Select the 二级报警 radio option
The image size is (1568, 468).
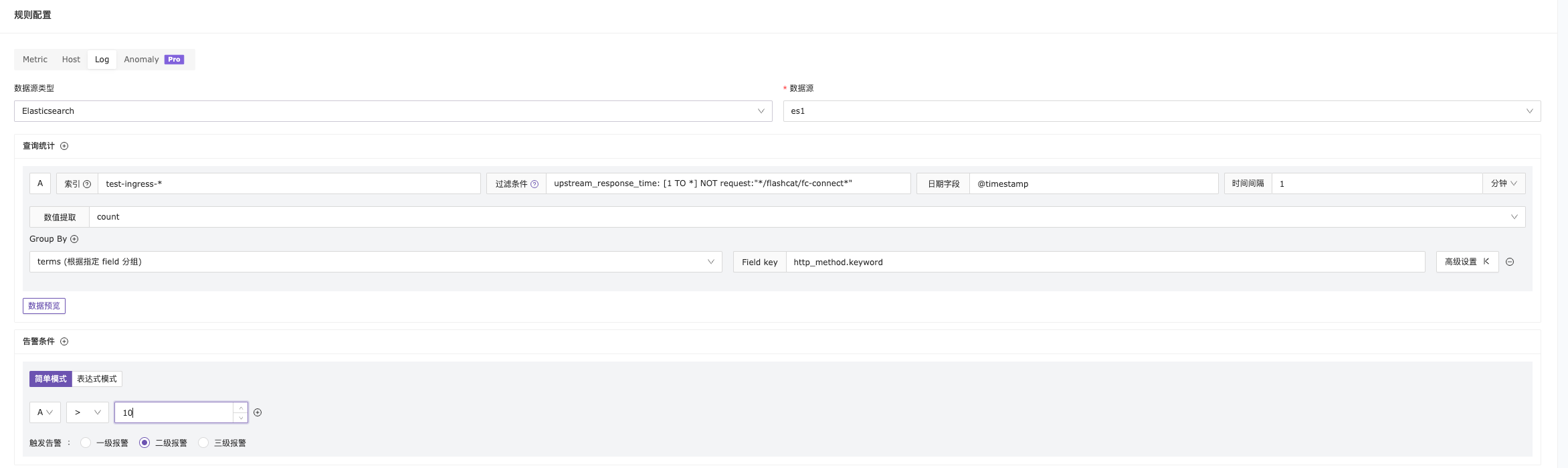point(144,443)
